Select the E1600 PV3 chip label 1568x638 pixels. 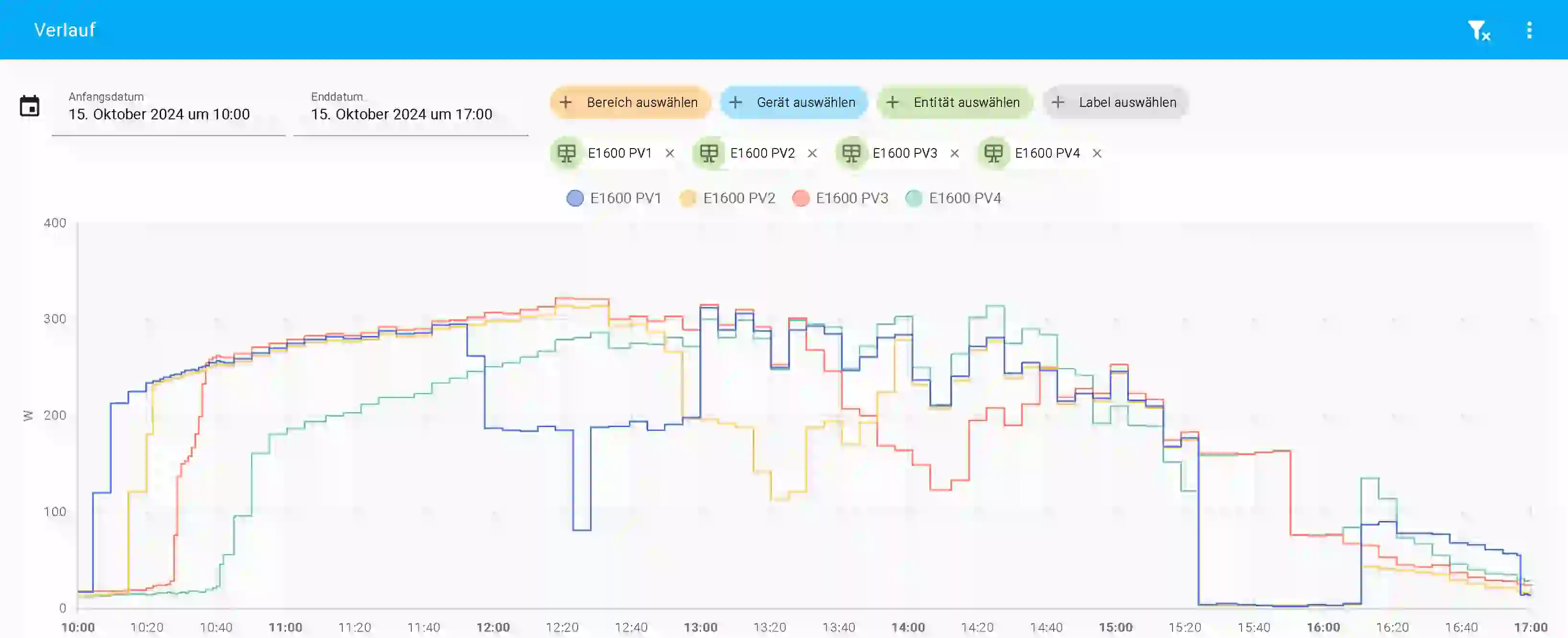point(905,153)
